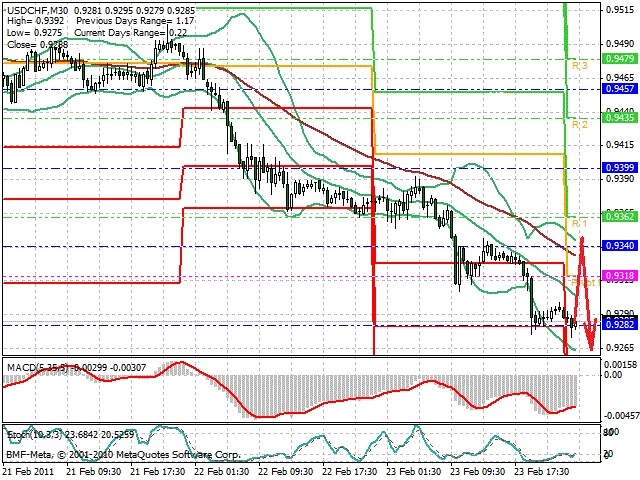Click the 21 Feb 17:30 time marker
640x480 pixels.
tap(158, 471)
